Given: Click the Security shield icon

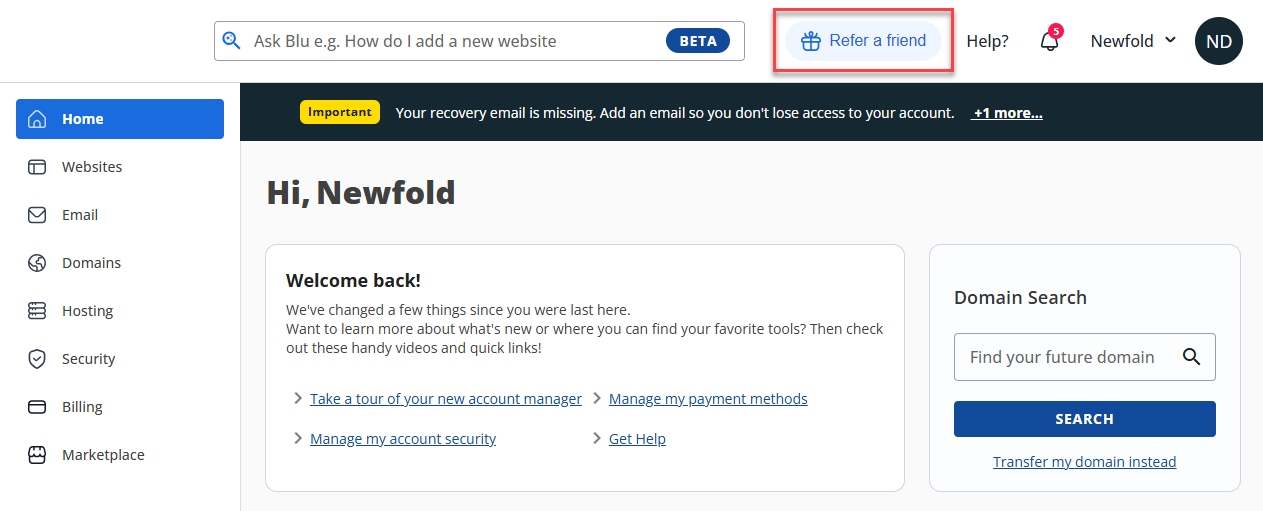Looking at the screenshot, I should tap(37, 359).
